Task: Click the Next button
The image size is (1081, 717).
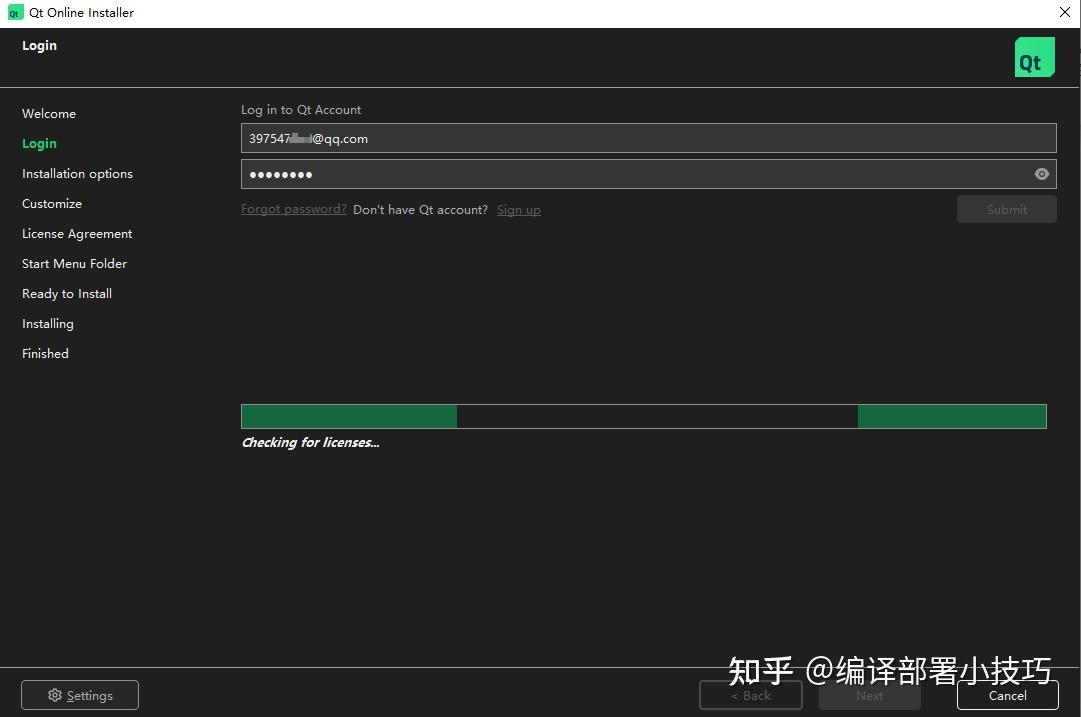Action: [869, 695]
